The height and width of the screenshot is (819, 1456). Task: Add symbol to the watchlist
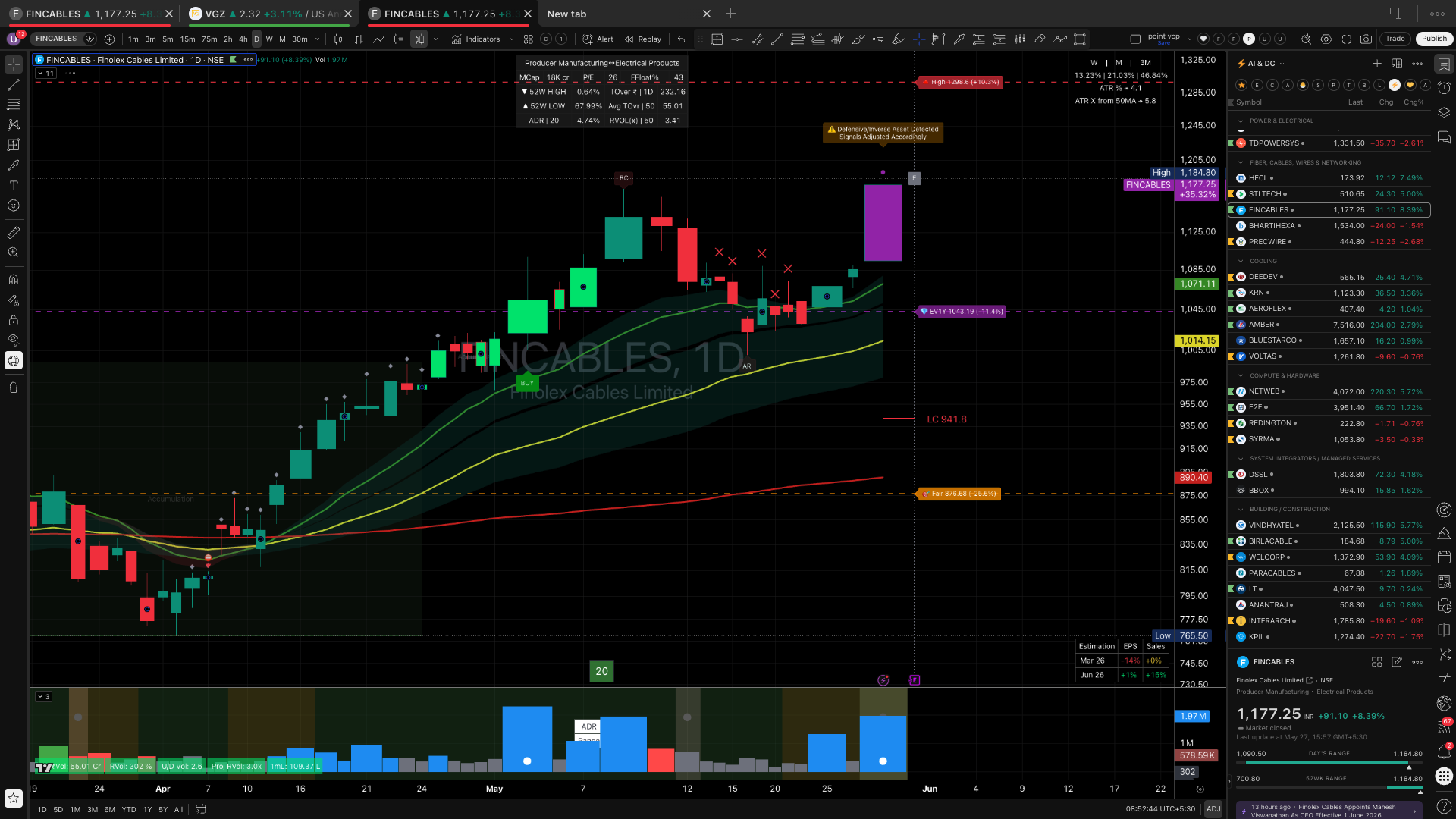pyautogui.click(x=1377, y=64)
